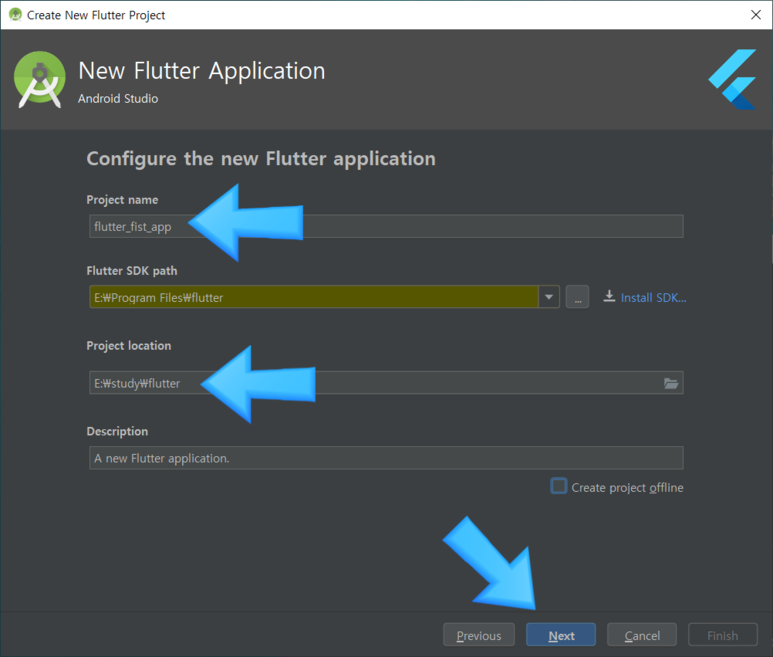Enable Create project offline checkbox
773x657 pixels.
coord(559,486)
